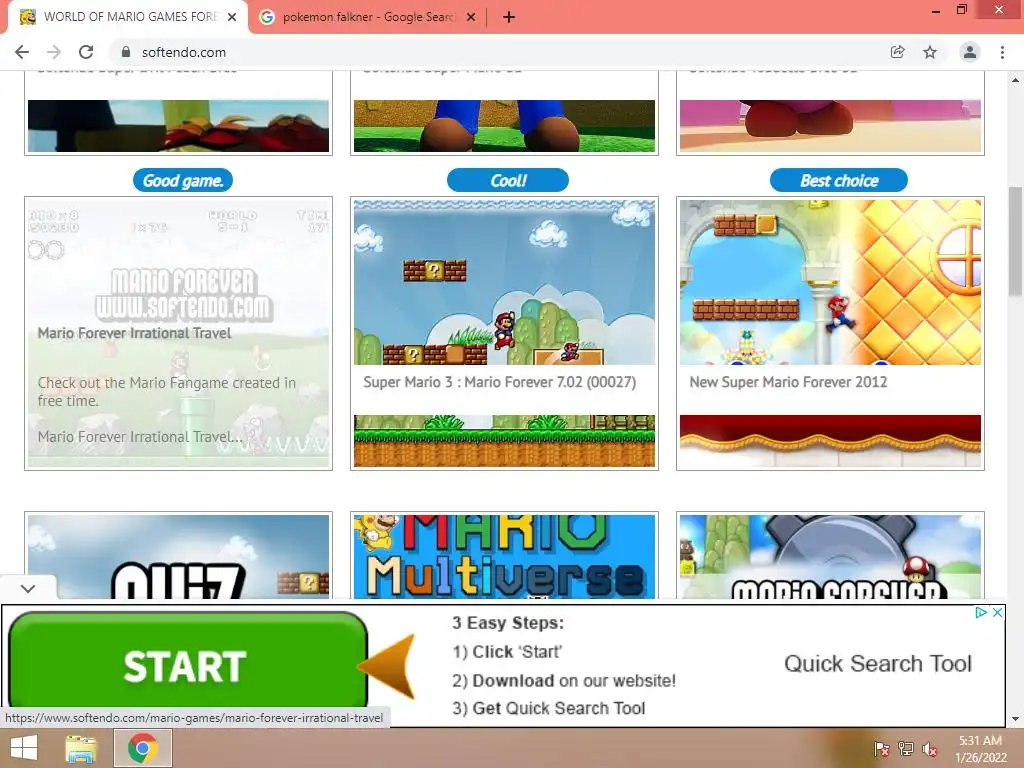Reload the softendo.com page
This screenshot has height=768, width=1024.
point(86,52)
